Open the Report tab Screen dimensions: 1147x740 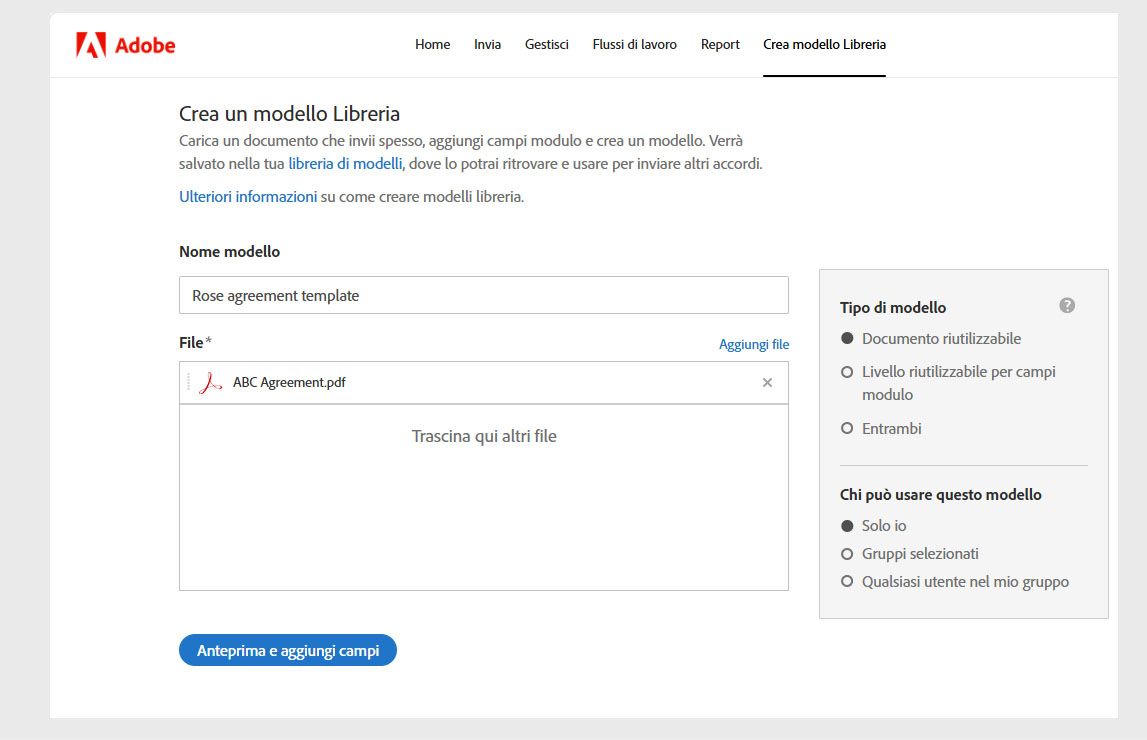pos(720,44)
